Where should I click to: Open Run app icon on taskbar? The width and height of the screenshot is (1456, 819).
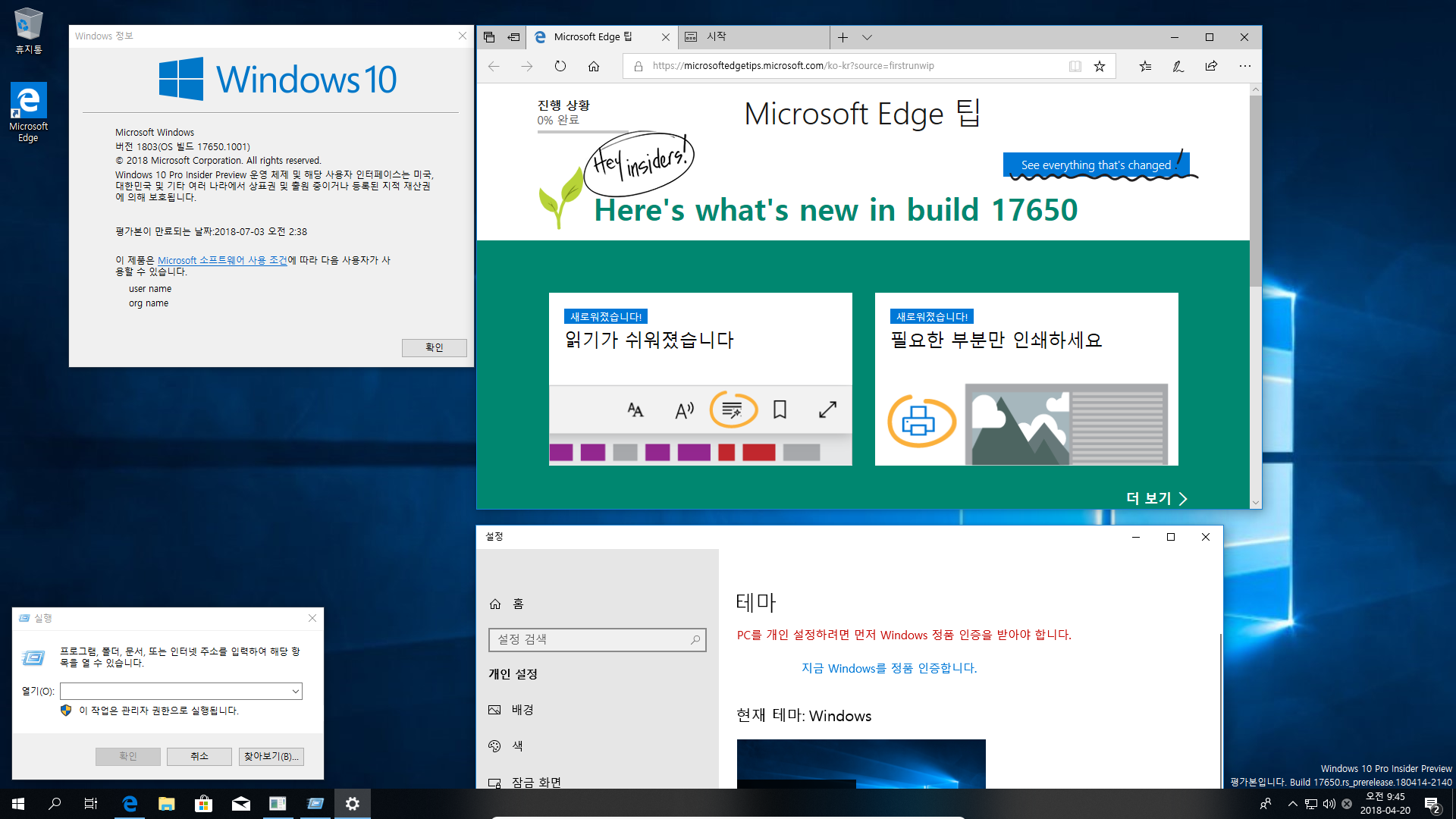click(x=315, y=804)
